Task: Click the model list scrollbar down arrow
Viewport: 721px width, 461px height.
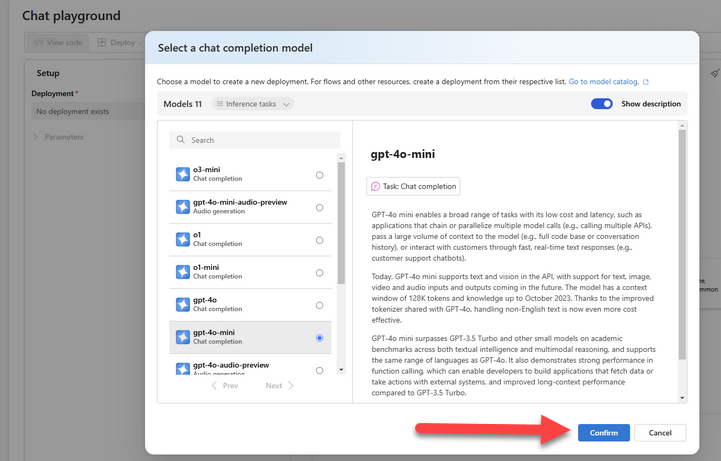Action: click(x=341, y=370)
